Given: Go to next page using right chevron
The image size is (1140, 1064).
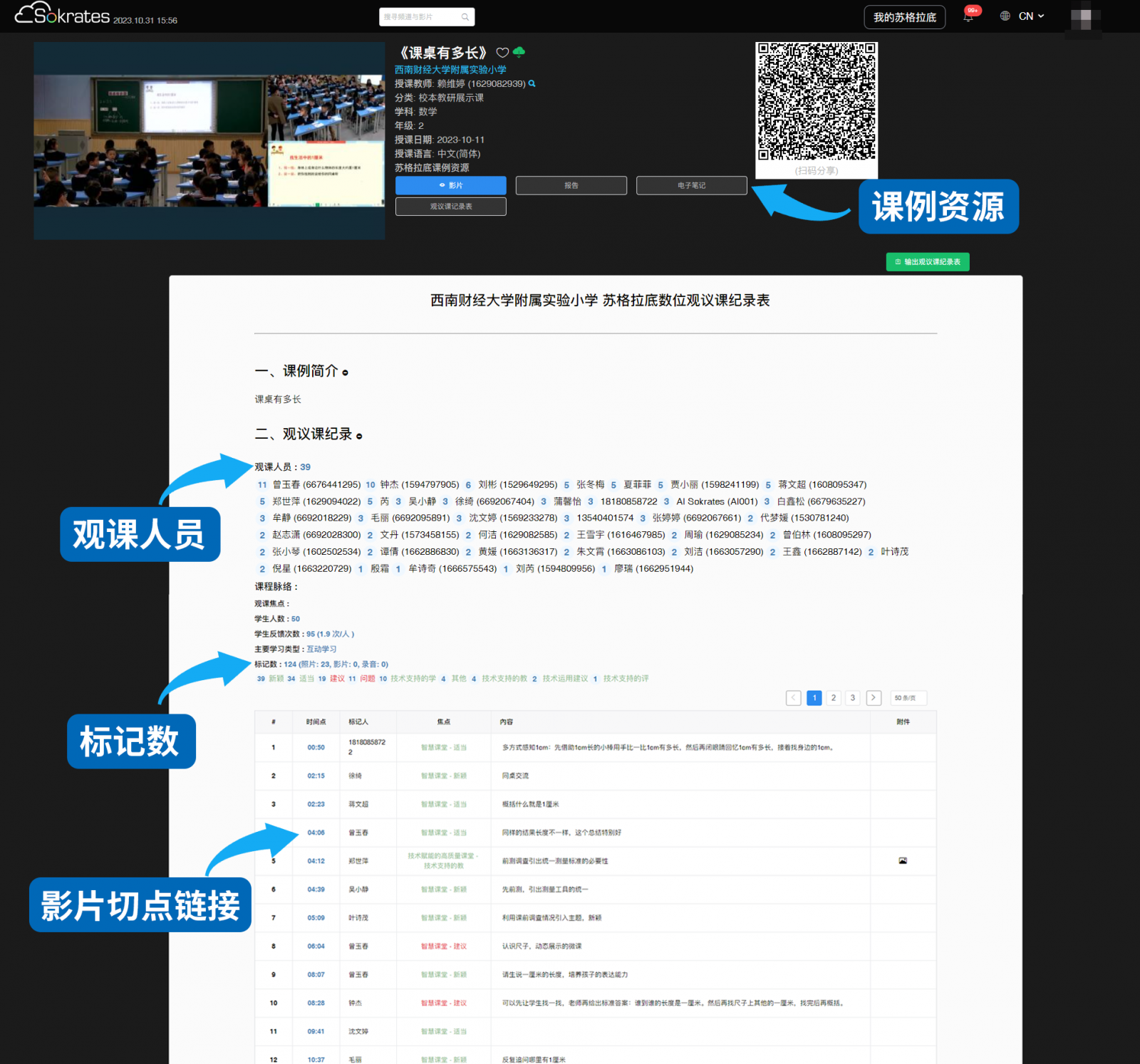Looking at the screenshot, I should (x=874, y=698).
